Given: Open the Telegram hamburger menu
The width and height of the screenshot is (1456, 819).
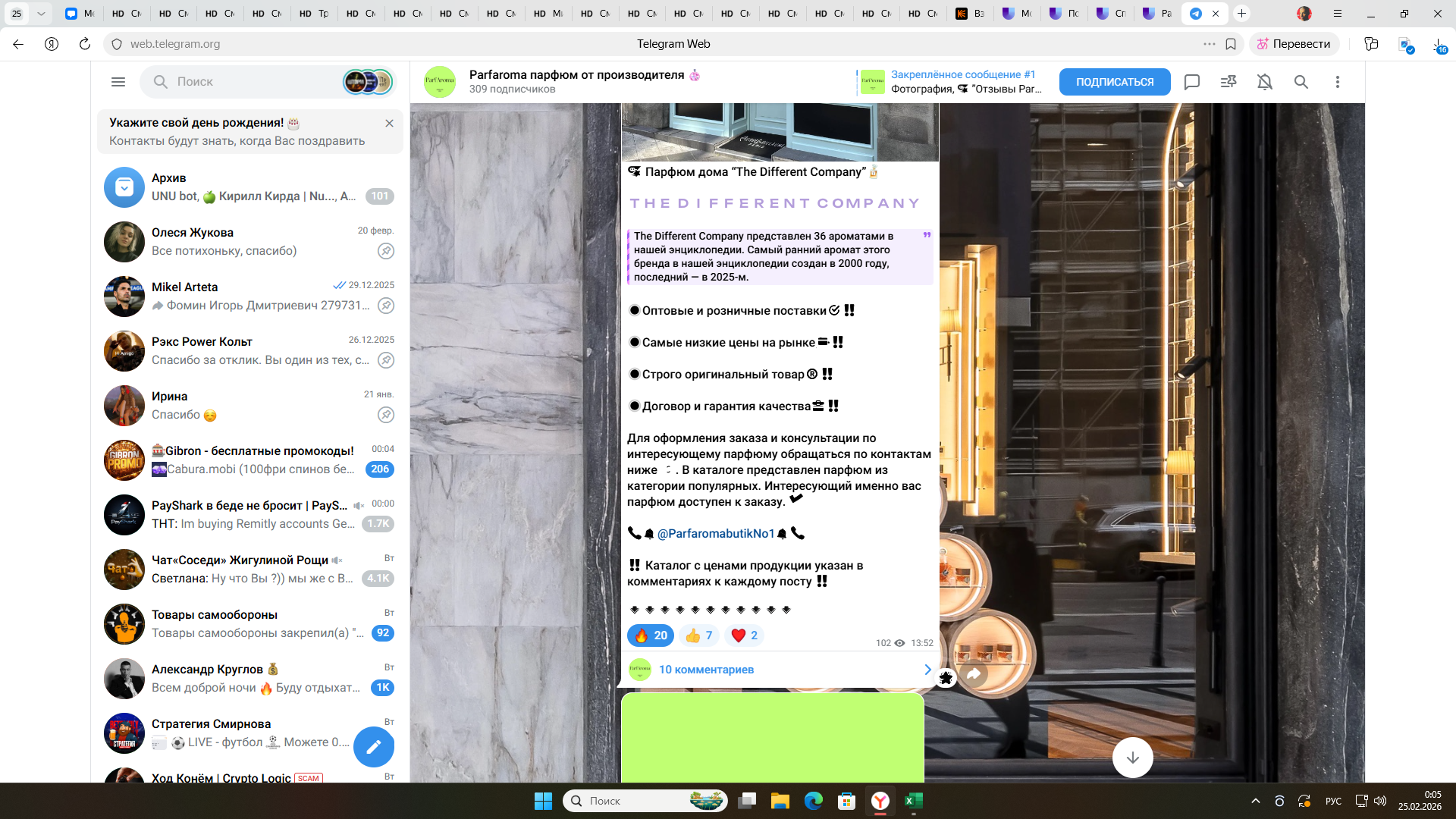Looking at the screenshot, I should click(118, 82).
